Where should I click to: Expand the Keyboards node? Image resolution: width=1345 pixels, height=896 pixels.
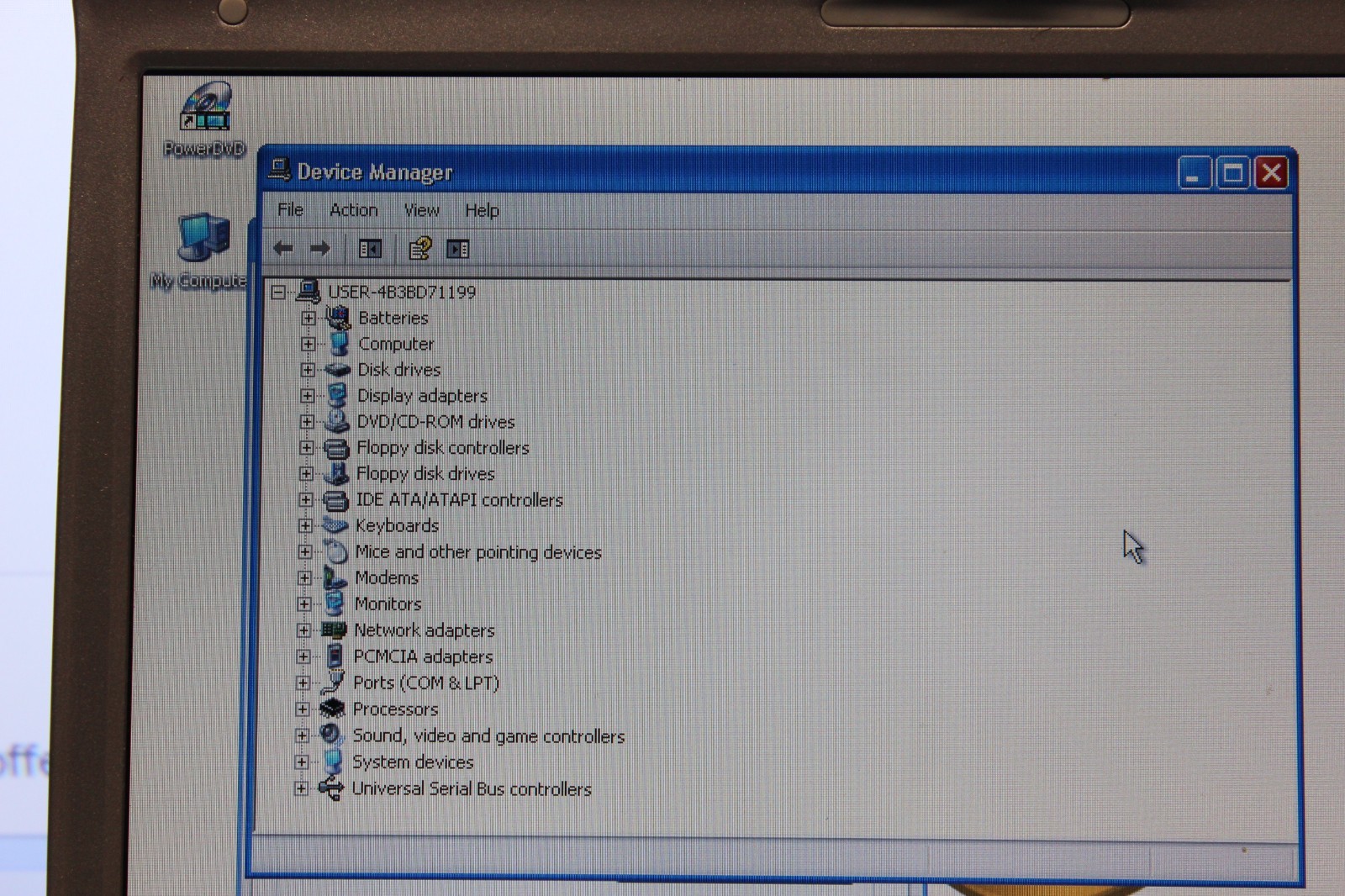(x=305, y=526)
